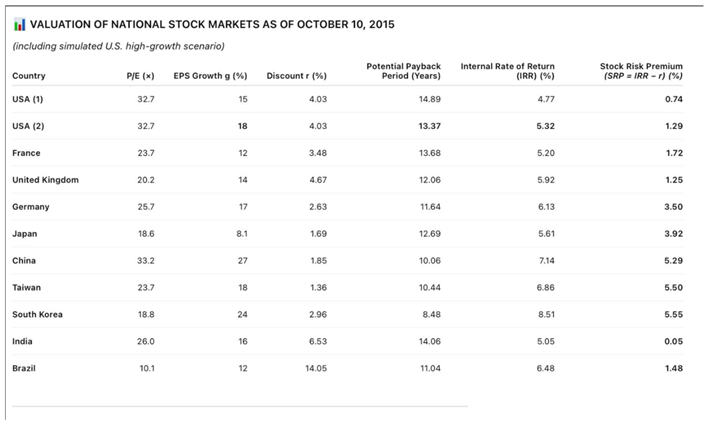
Task: Select the EPS Growth g (%) header
Action: coord(209,76)
